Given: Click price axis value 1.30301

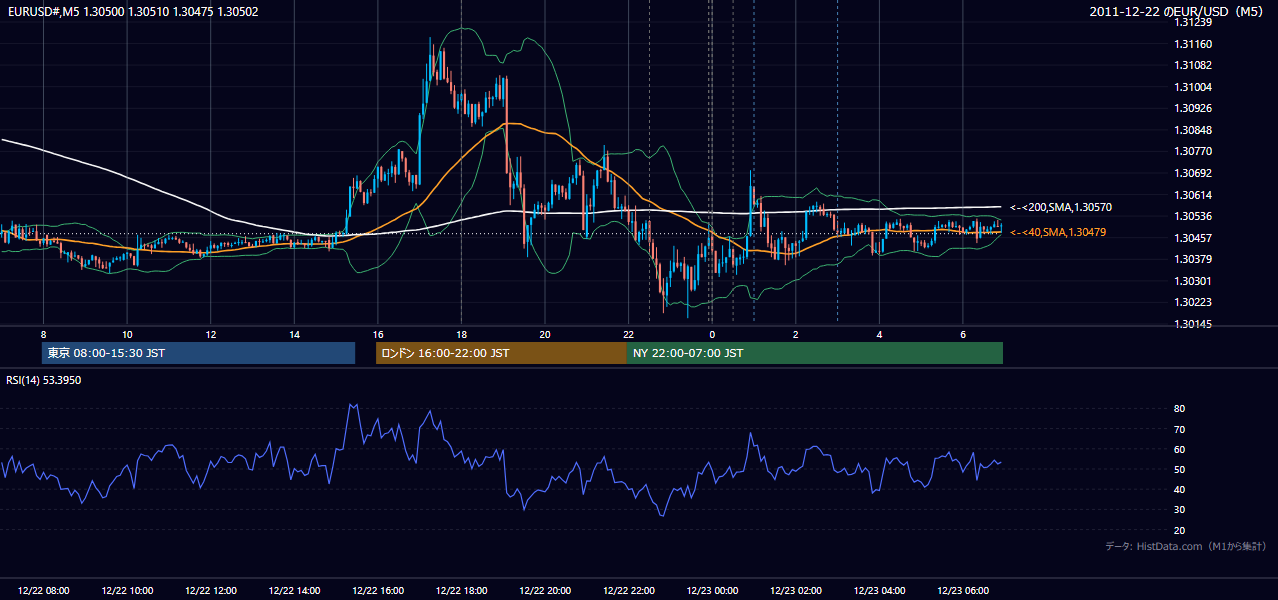Looking at the screenshot, I should click(x=1193, y=281).
